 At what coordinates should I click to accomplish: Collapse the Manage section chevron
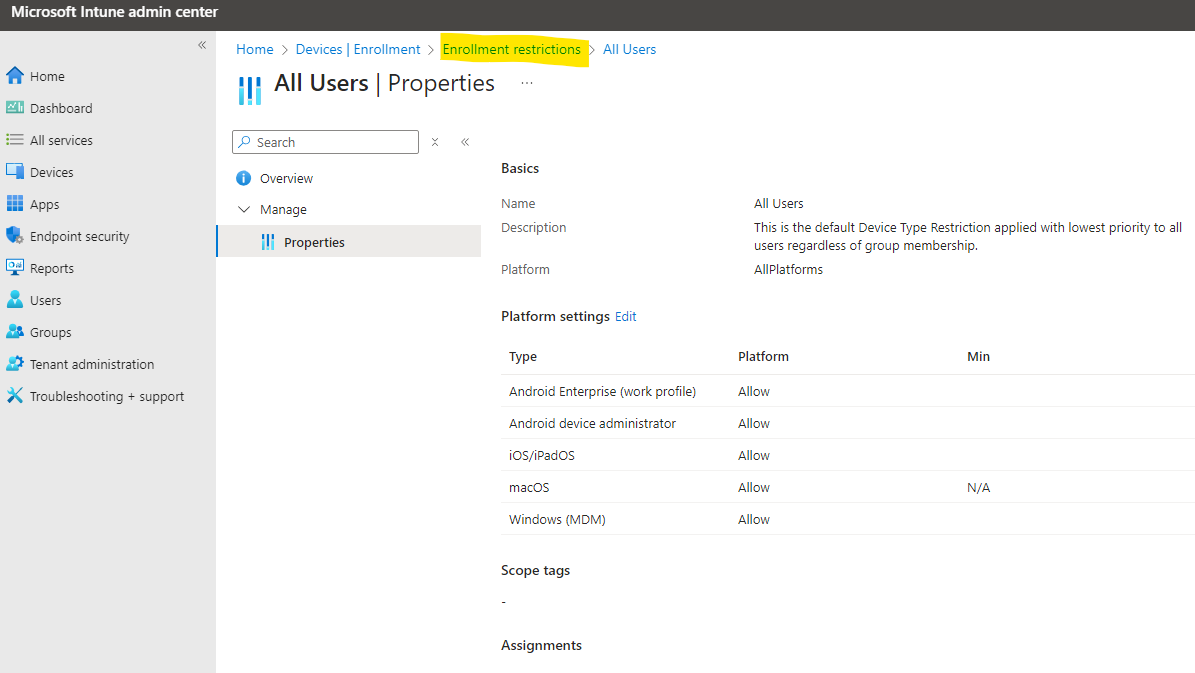click(x=244, y=209)
